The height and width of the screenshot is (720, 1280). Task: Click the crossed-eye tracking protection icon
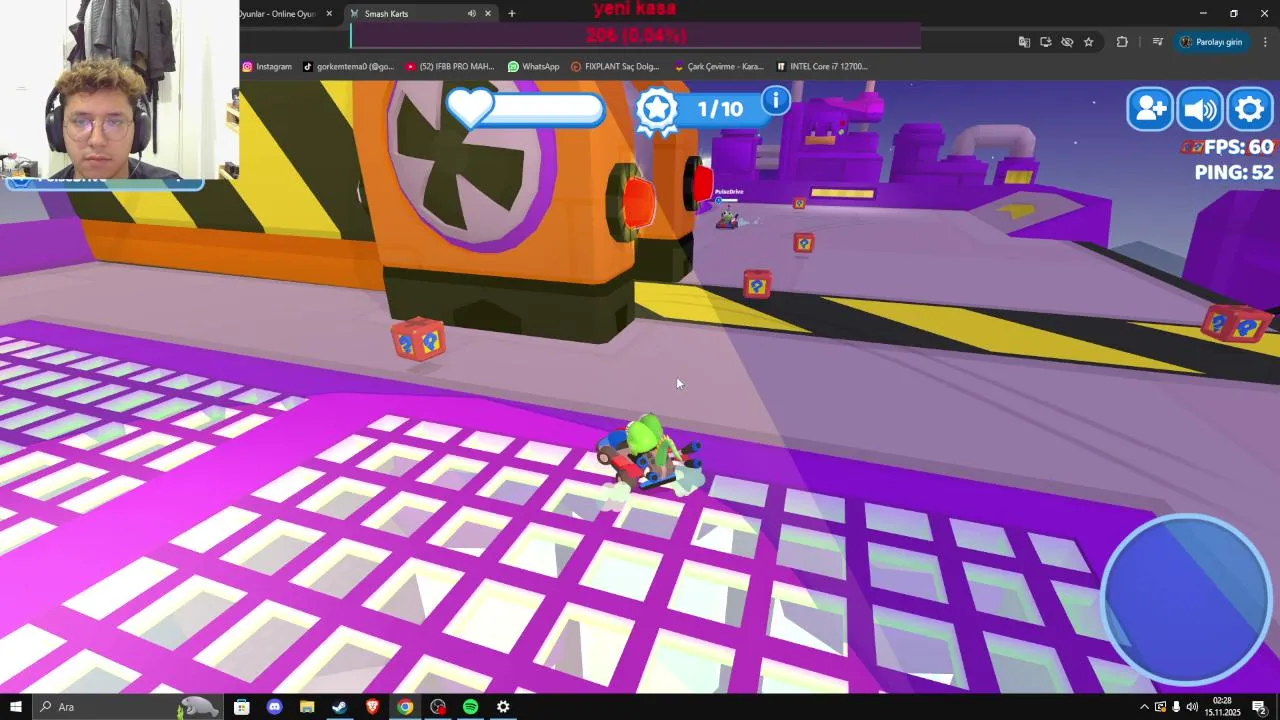[x=1067, y=42]
